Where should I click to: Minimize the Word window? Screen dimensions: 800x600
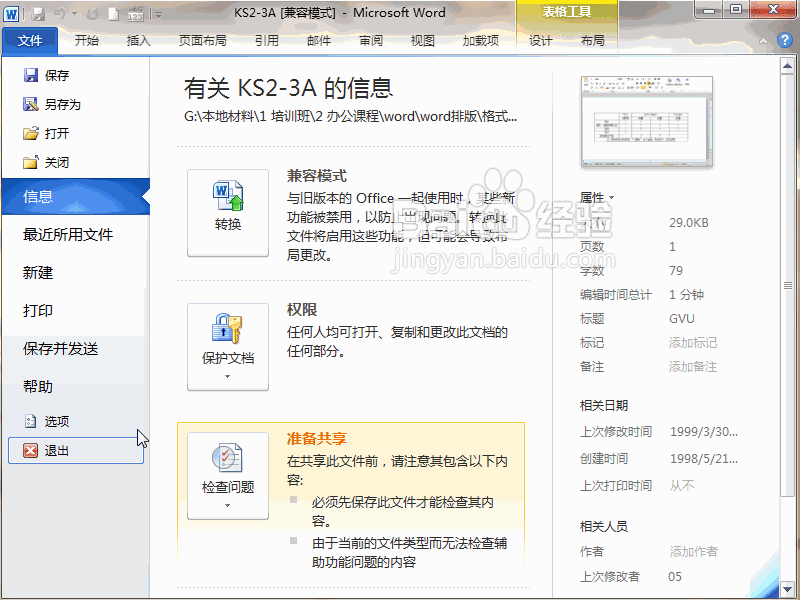(x=709, y=10)
